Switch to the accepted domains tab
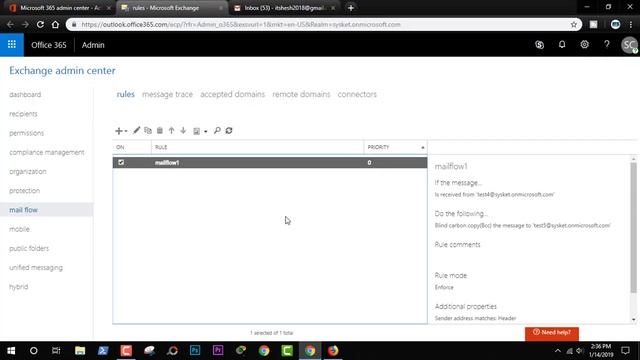This screenshot has height=360, width=640. (x=232, y=94)
